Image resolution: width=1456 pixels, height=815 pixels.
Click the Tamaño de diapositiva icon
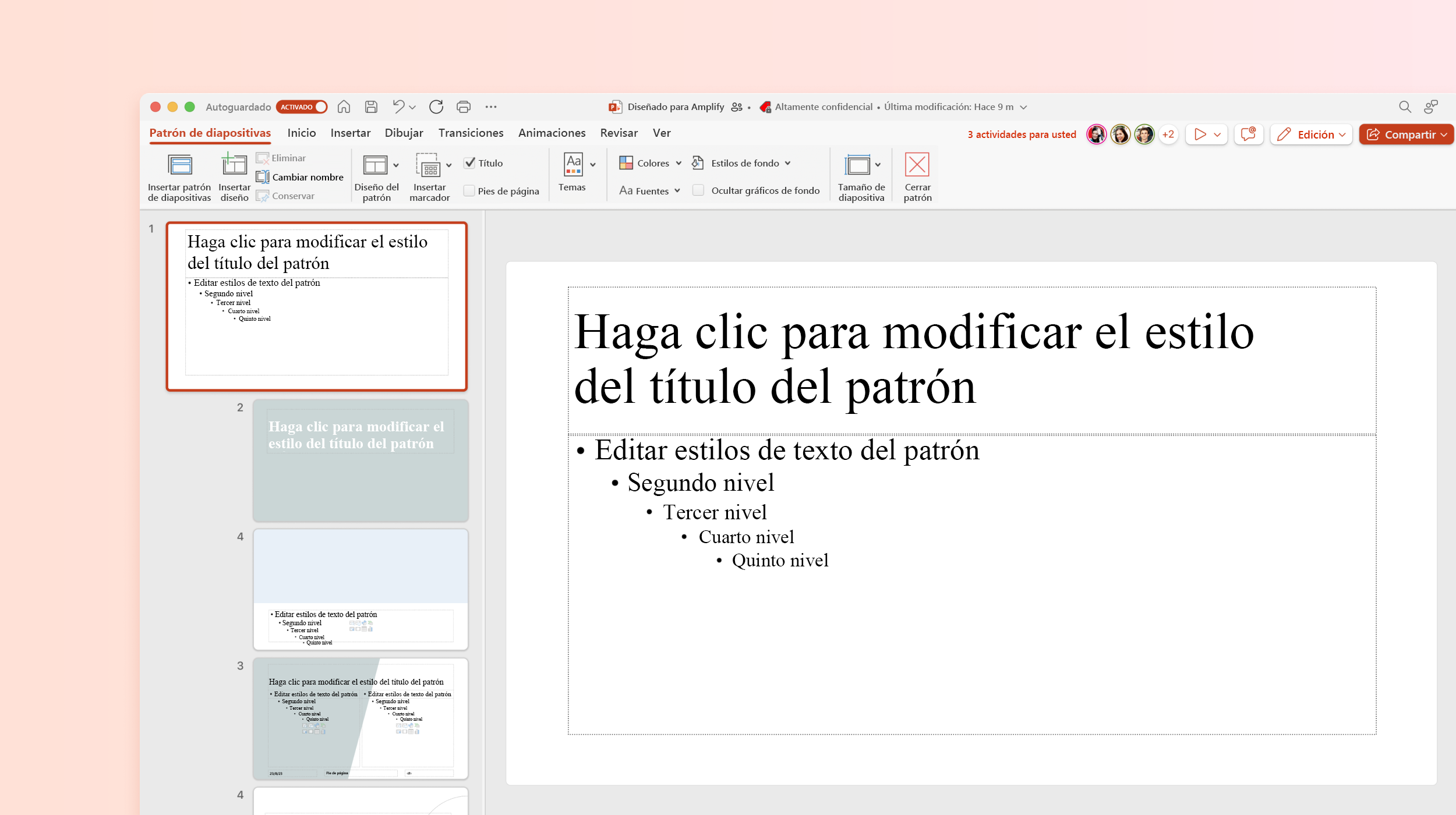857,165
